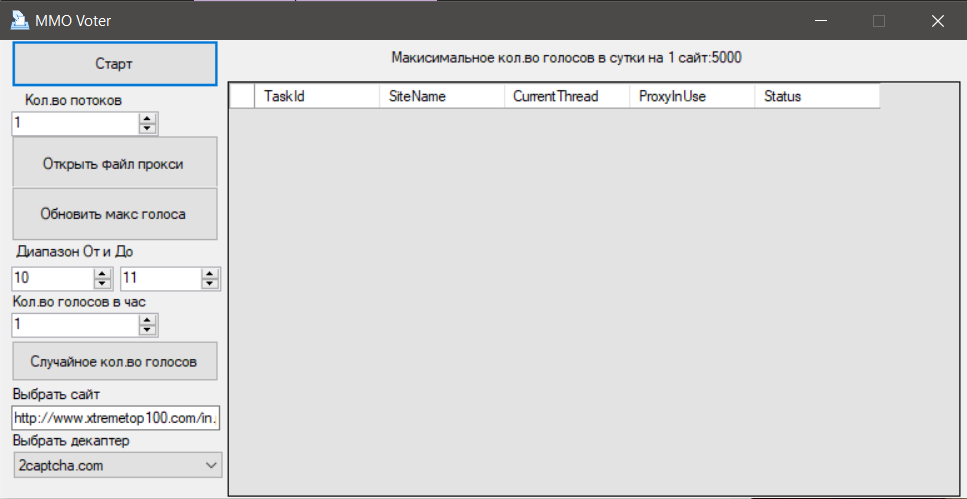Image resolution: width=967 pixels, height=499 pixels.
Task: Click the Выбрать сайт URL field
Action: point(115,417)
